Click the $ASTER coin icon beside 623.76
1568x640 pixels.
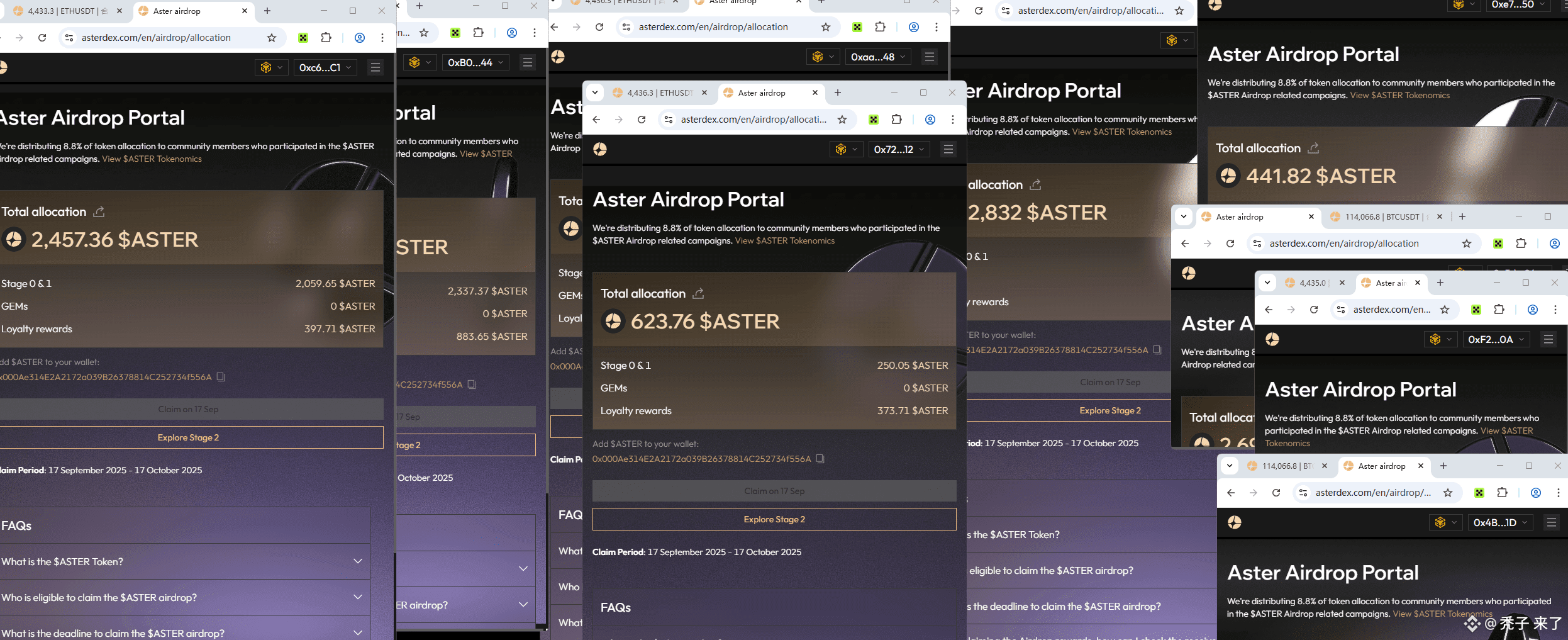click(x=613, y=321)
